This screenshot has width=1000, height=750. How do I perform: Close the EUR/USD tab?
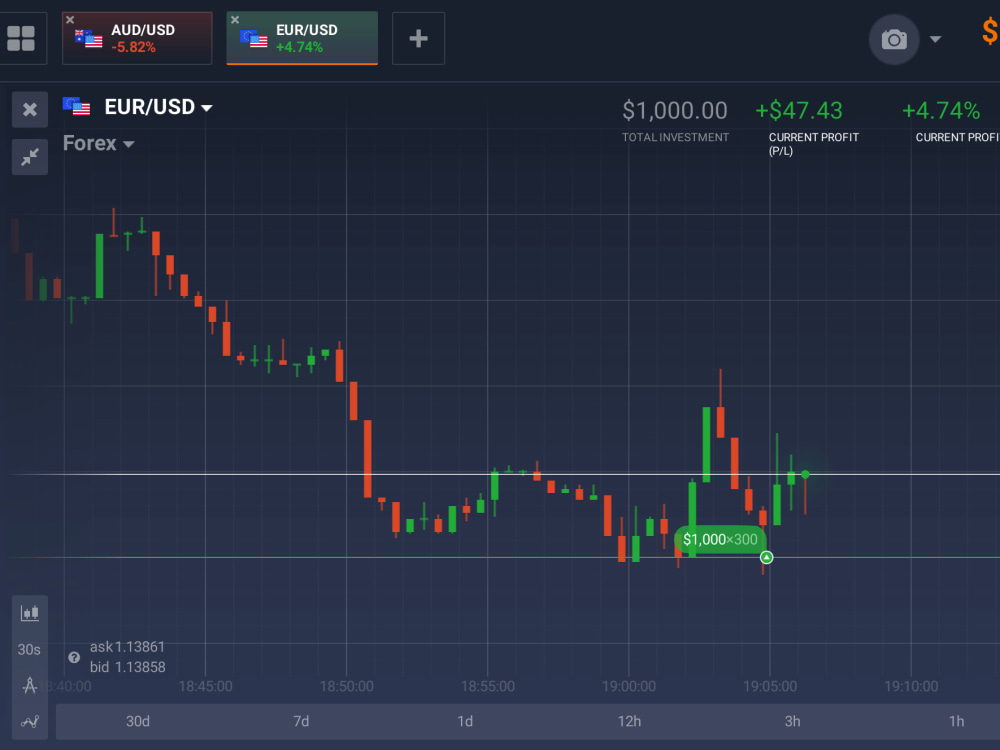click(x=235, y=20)
